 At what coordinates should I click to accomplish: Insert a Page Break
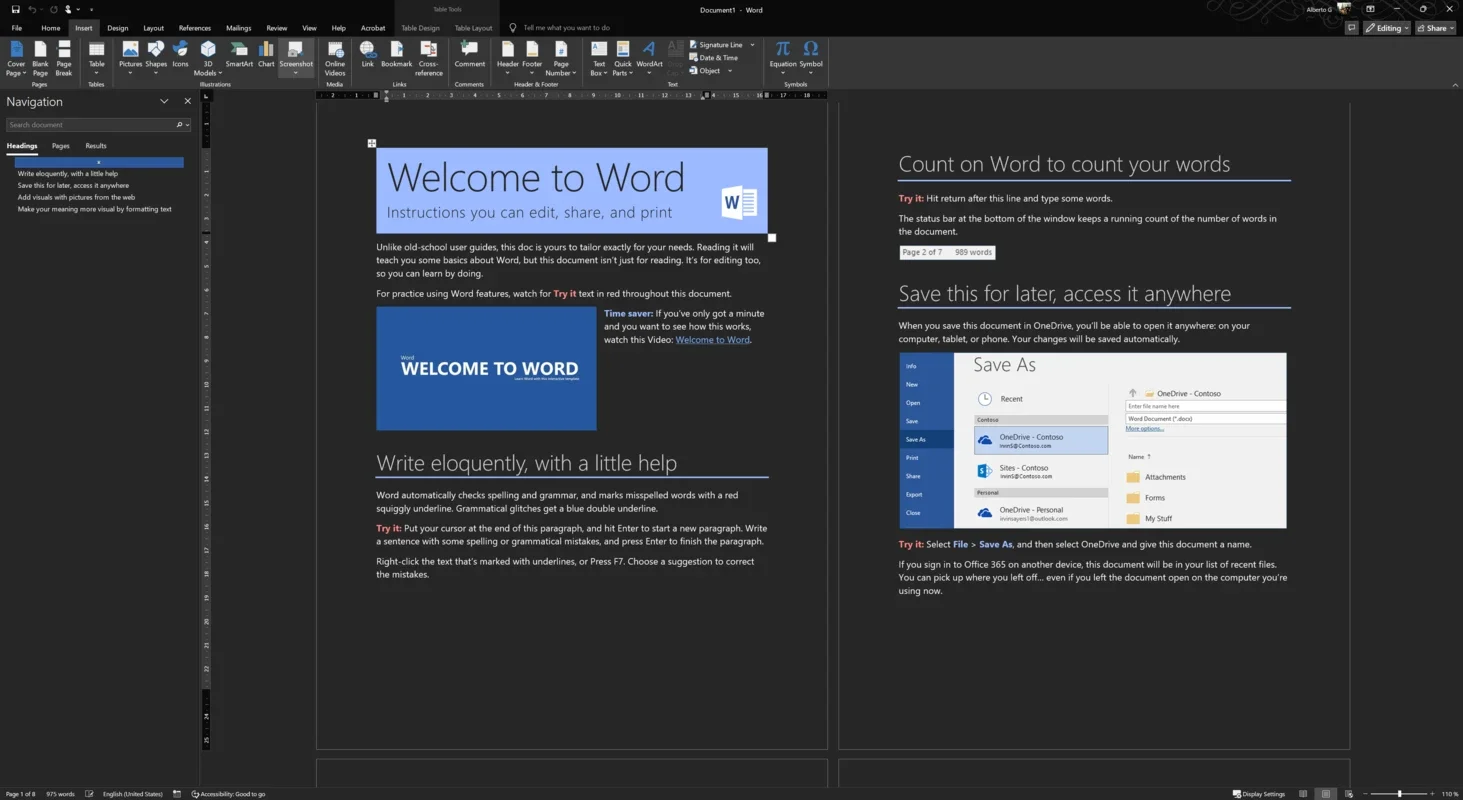[64, 58]
